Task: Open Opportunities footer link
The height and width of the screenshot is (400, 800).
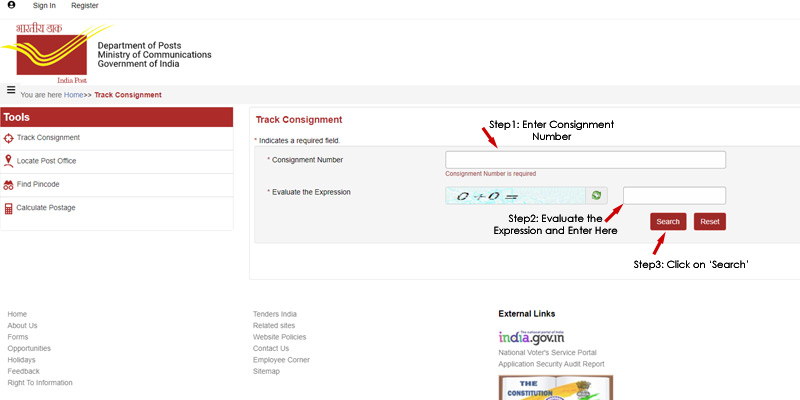Action: [x=29, y=348]
